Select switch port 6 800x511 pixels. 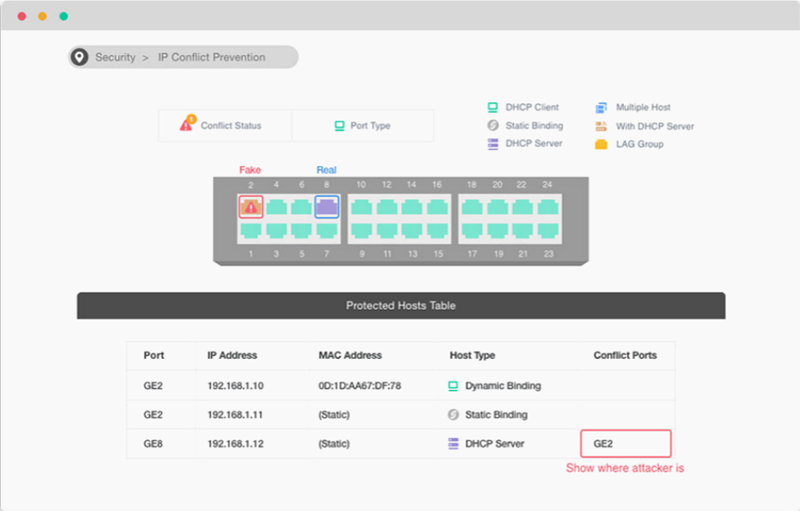[302, 207]
